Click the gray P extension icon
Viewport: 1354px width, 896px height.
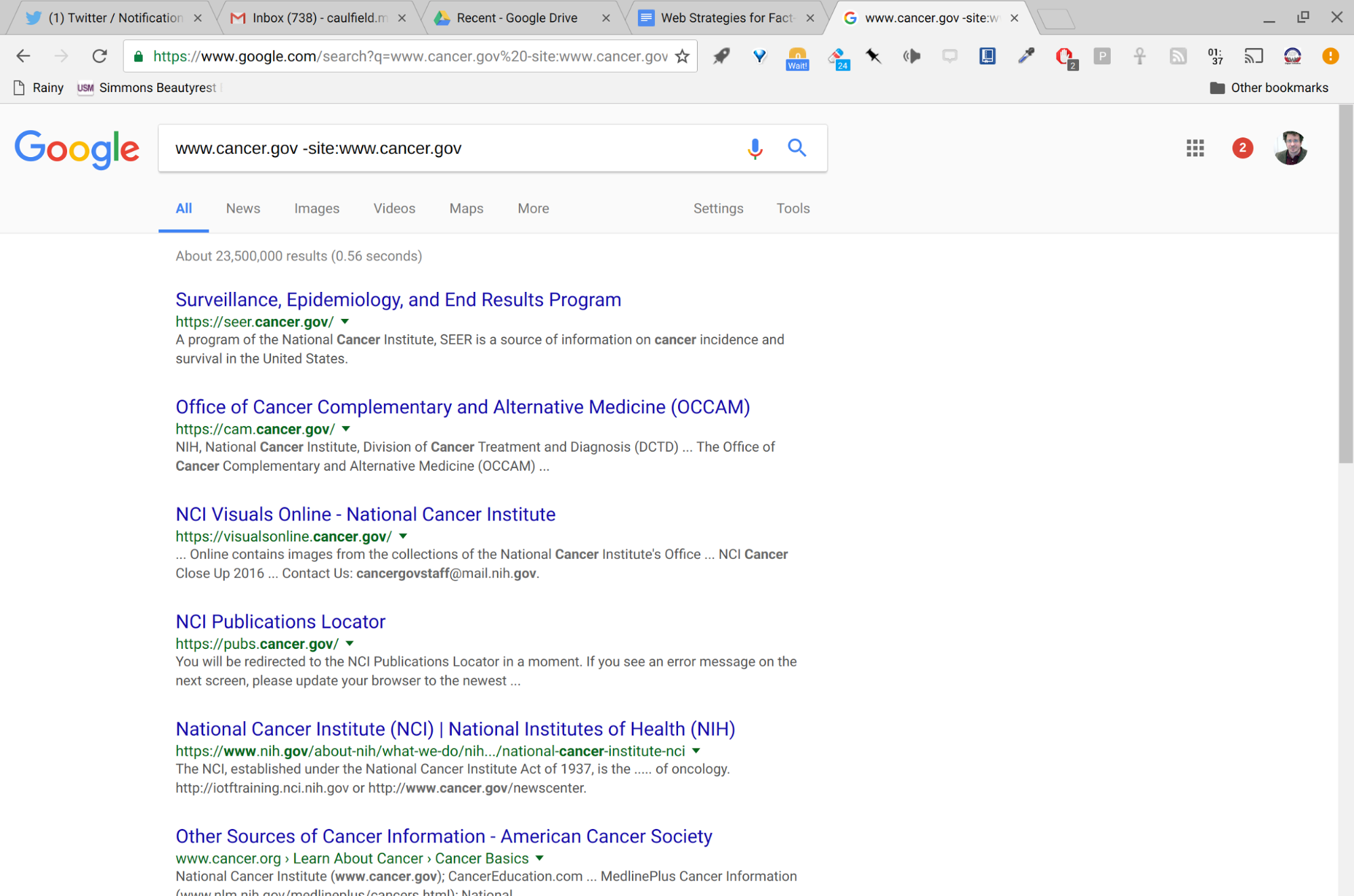1102,56
